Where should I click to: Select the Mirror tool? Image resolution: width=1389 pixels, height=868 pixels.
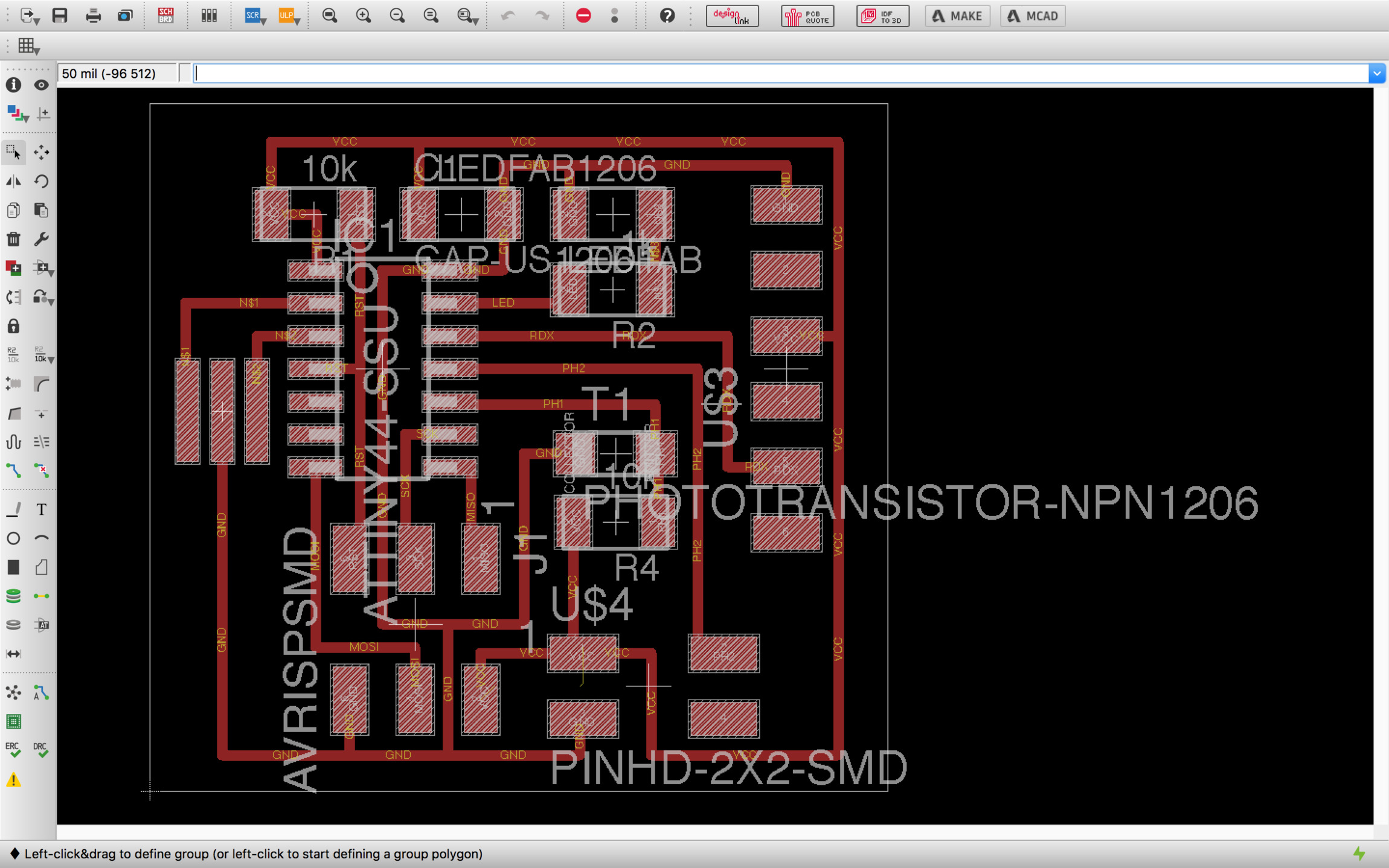[x=13, y=181]
